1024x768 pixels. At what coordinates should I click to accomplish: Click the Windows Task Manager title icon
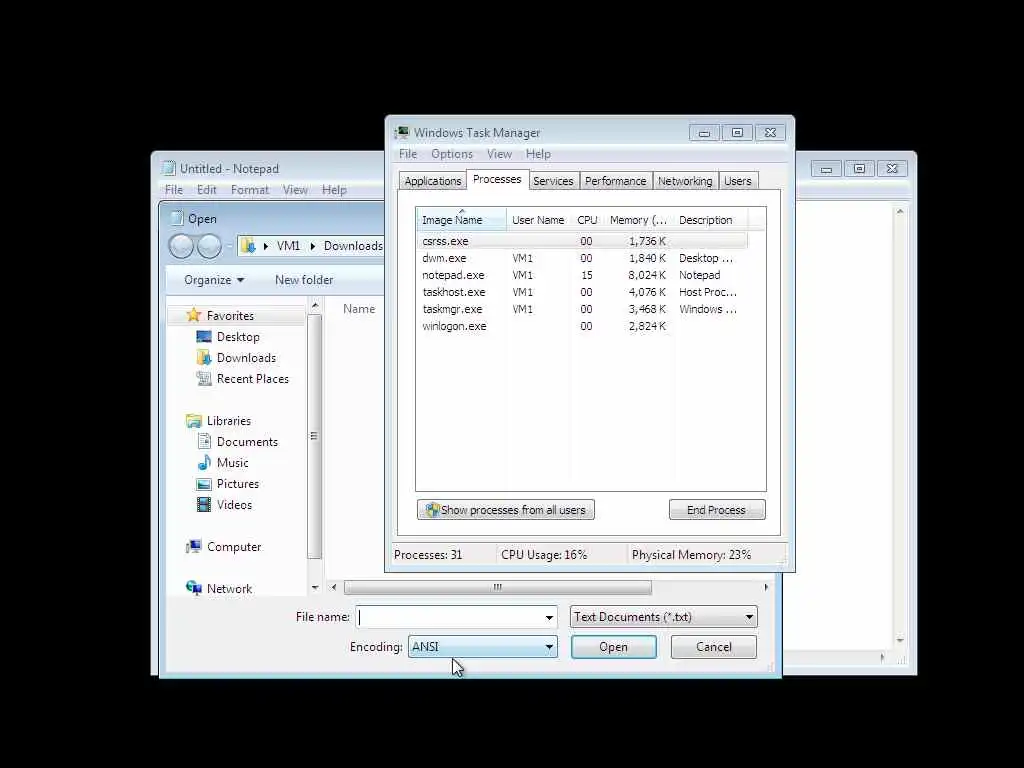402,133
